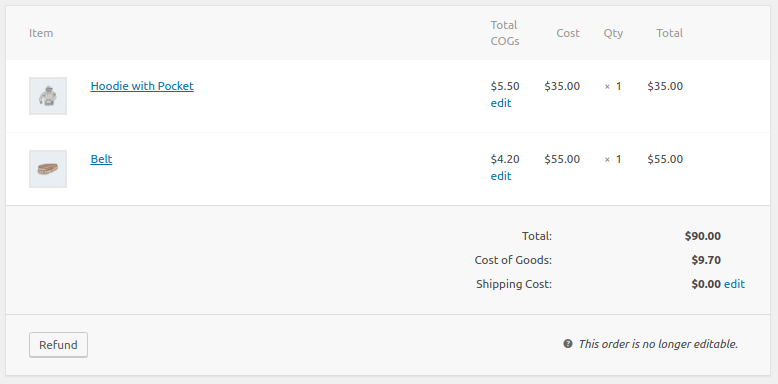Click the $9.70 Cost of Goods amount
Image resolution: width=778 pixels, height=384 pixels.
pyautogui.click(x=706, y=260)
